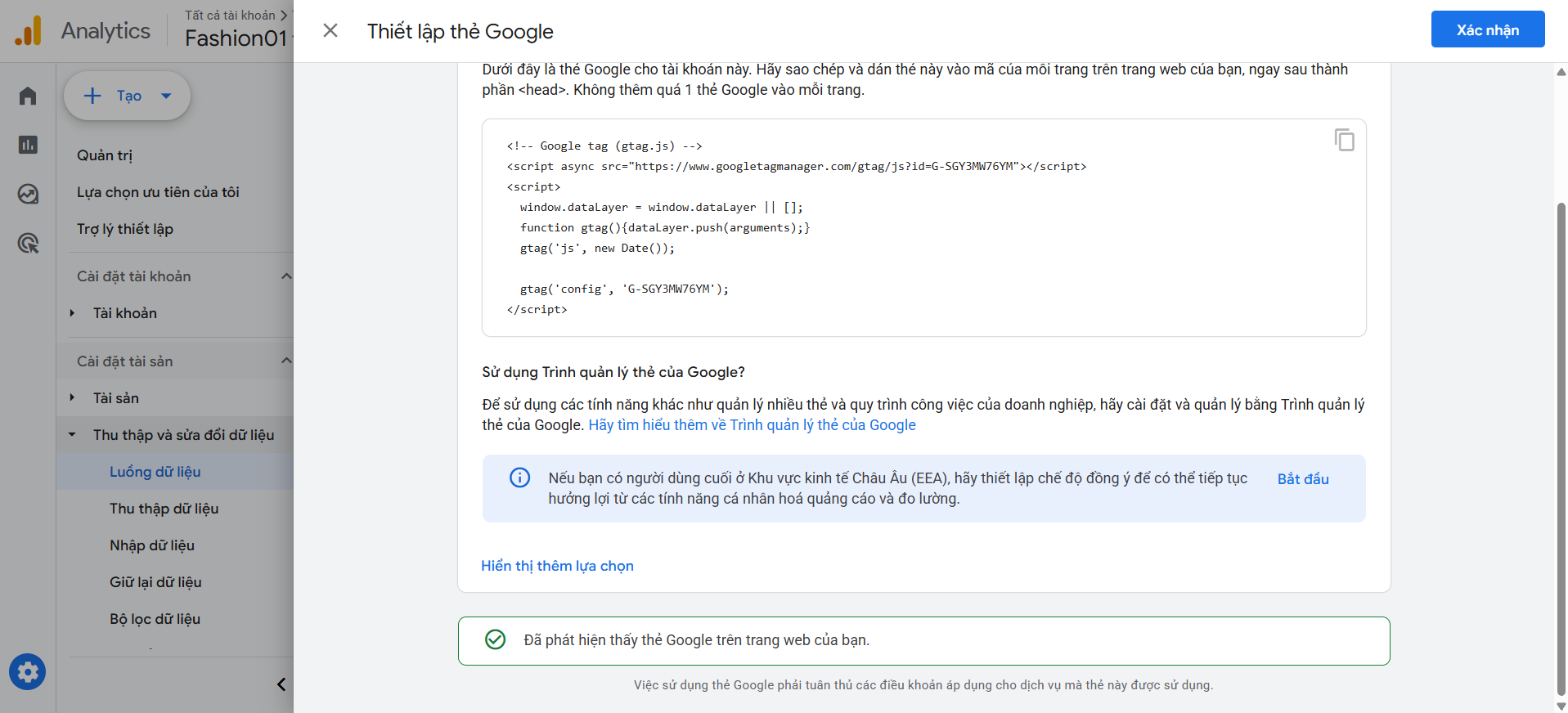Viewport: 1568px width, 713px height.
Task: Collapse Thu thập và sửa đổi dữ liệu
Action: tap(73, 435)
